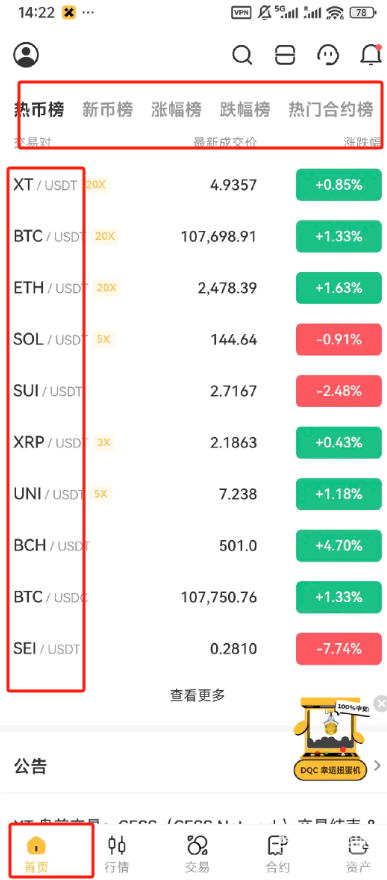387x880 pixels.
Task: Expand the 公告 announcements chevron
Action: click(x=377, y=766)
